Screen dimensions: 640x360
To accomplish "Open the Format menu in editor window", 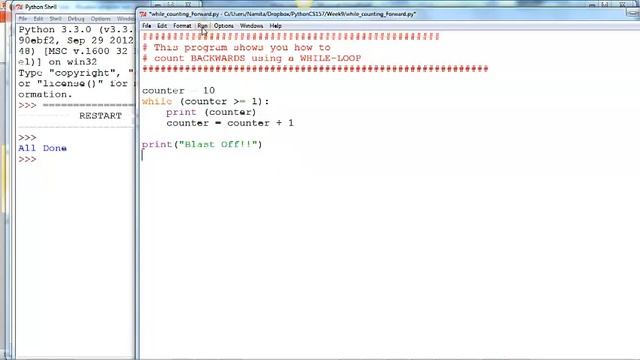I will coord(182,26).
